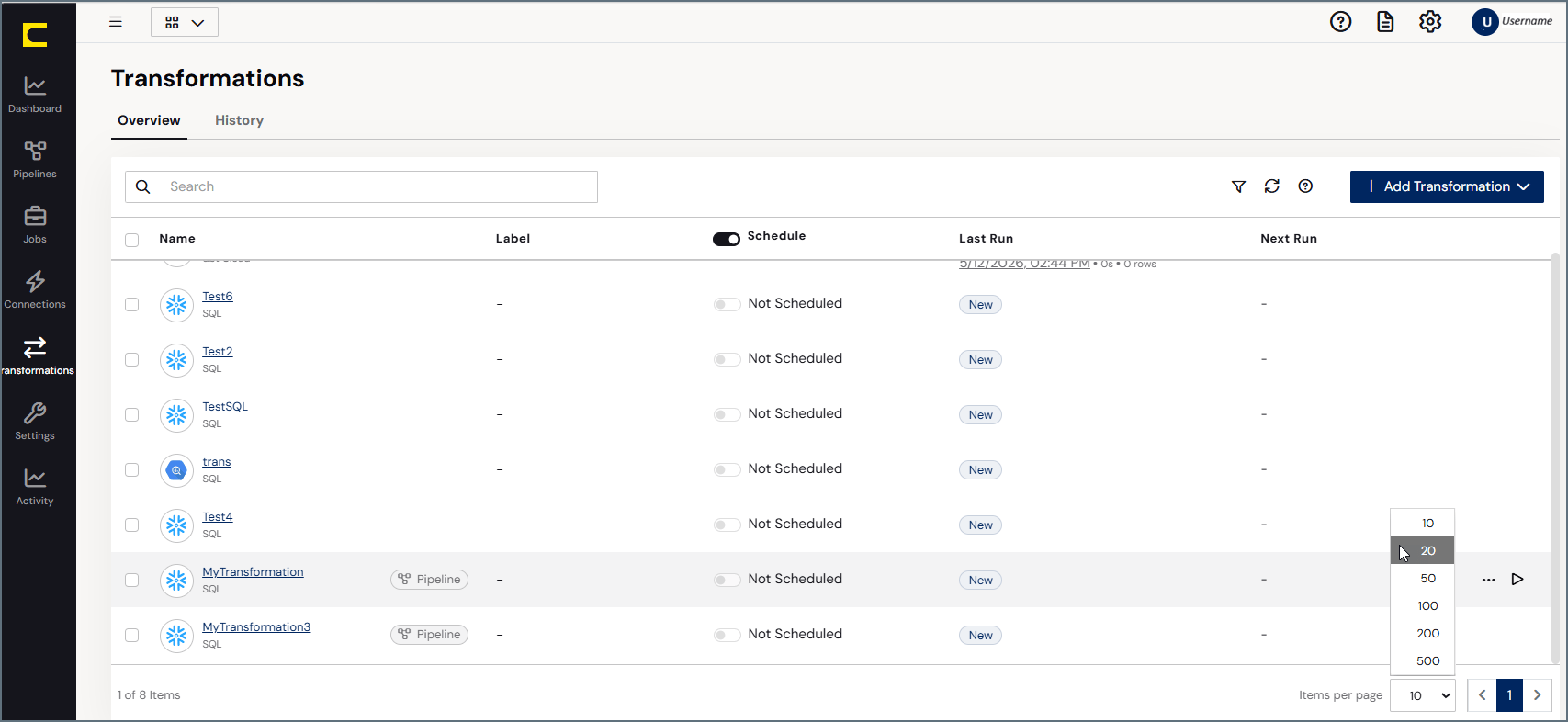Click the table help circle icon
The height and width of the screenshot is (722, 1568).
point(1305,186)
